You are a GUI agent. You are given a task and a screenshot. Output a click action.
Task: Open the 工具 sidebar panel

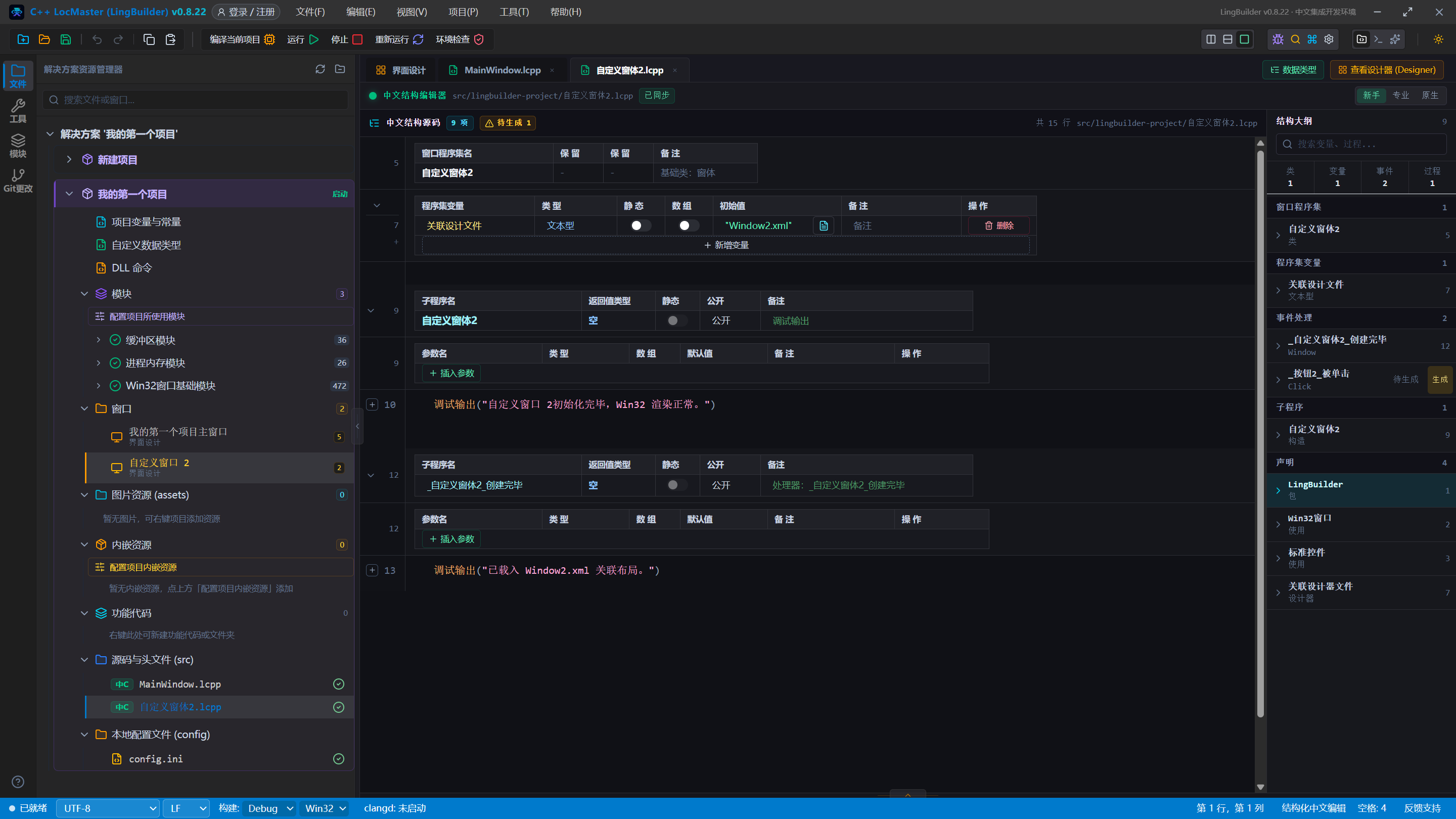[x=18, y=111]
